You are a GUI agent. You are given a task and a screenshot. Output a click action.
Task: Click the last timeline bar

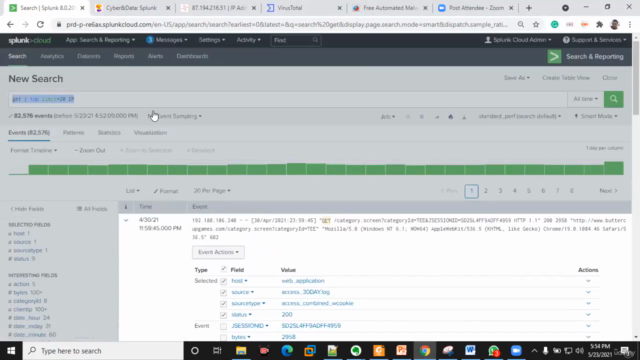point(613,168)
